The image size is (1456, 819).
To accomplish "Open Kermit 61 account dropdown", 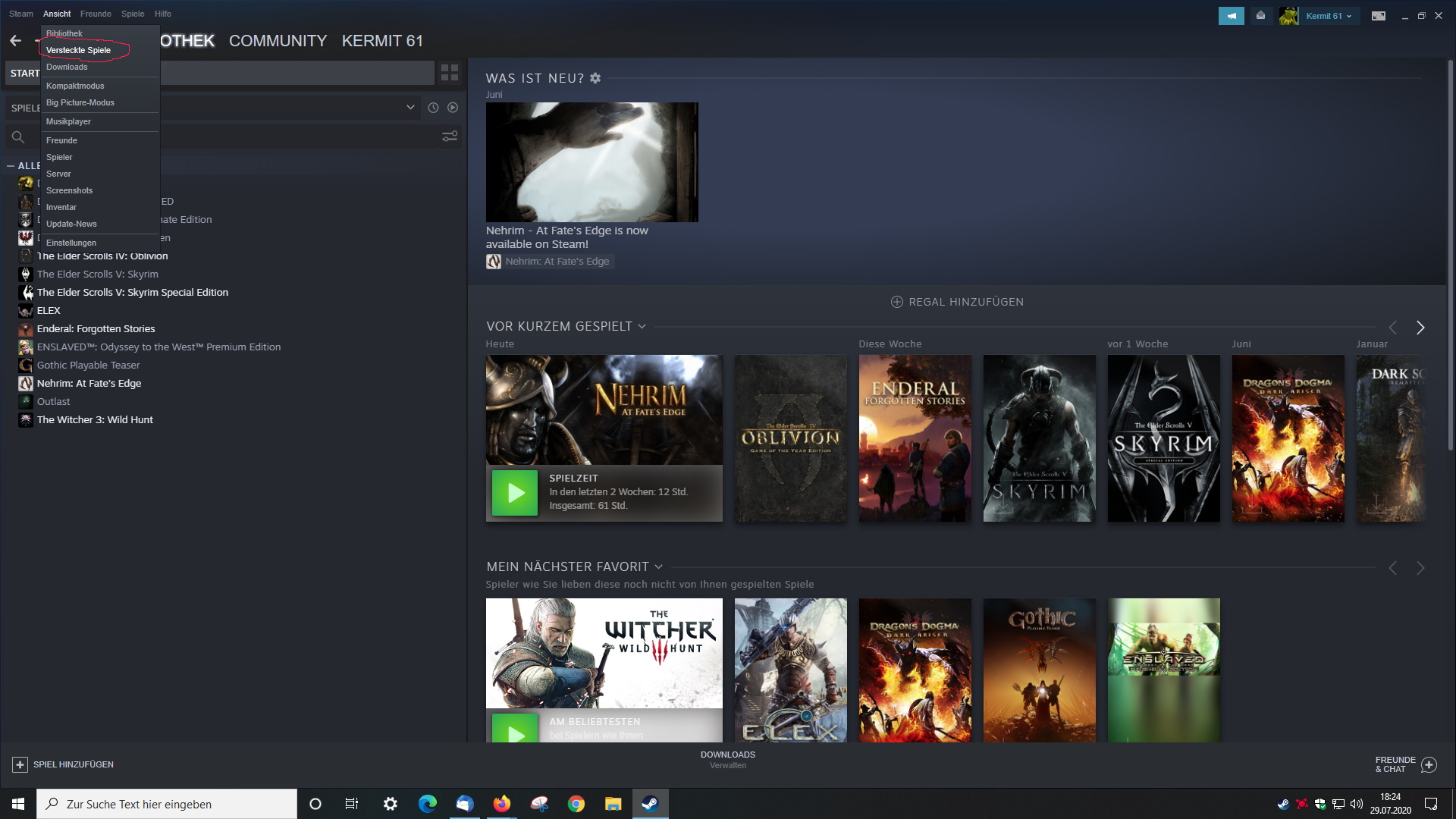I will point(1328,16).
